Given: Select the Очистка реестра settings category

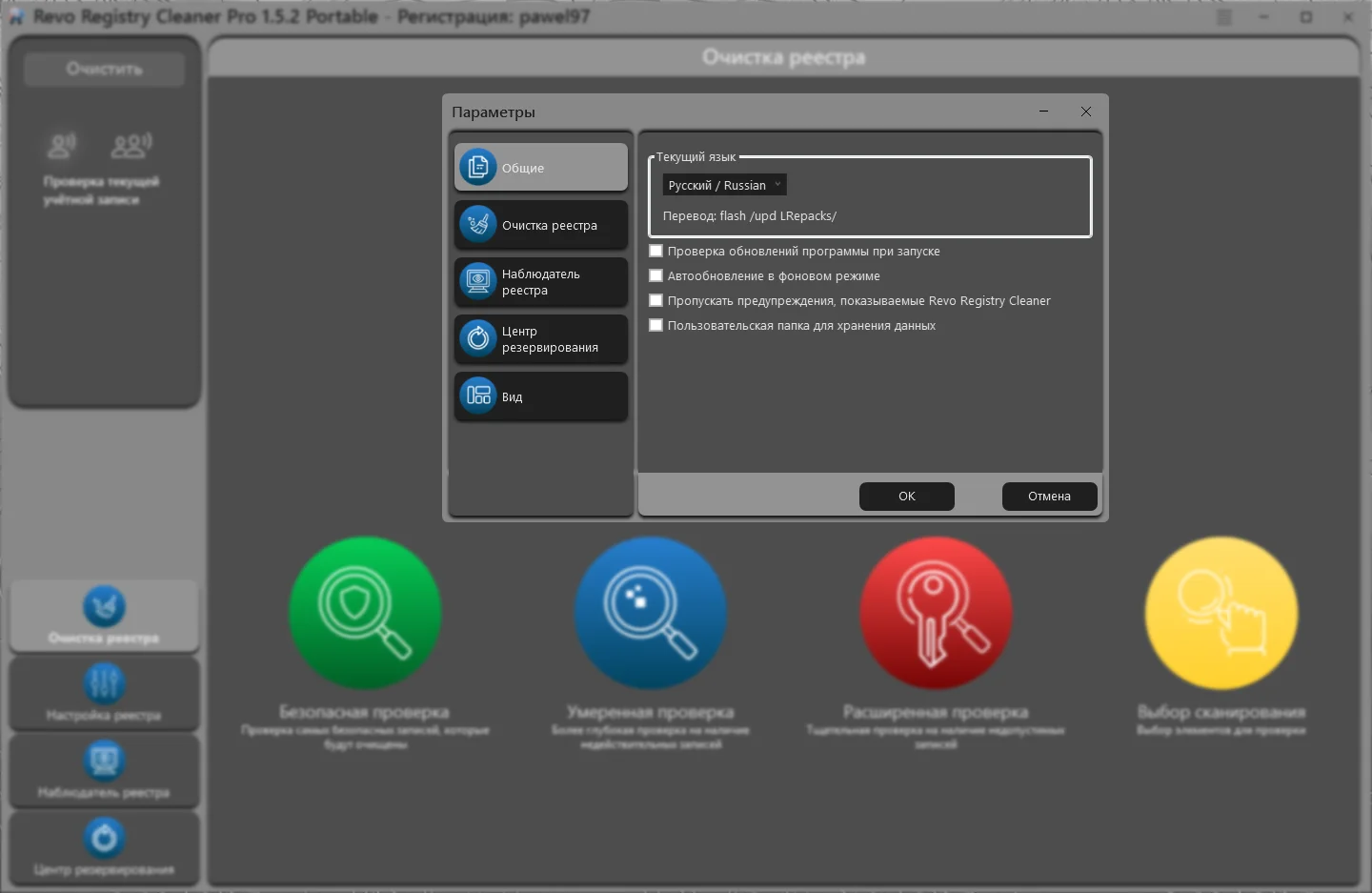Looking at the screenshot, I should (540, 225).
